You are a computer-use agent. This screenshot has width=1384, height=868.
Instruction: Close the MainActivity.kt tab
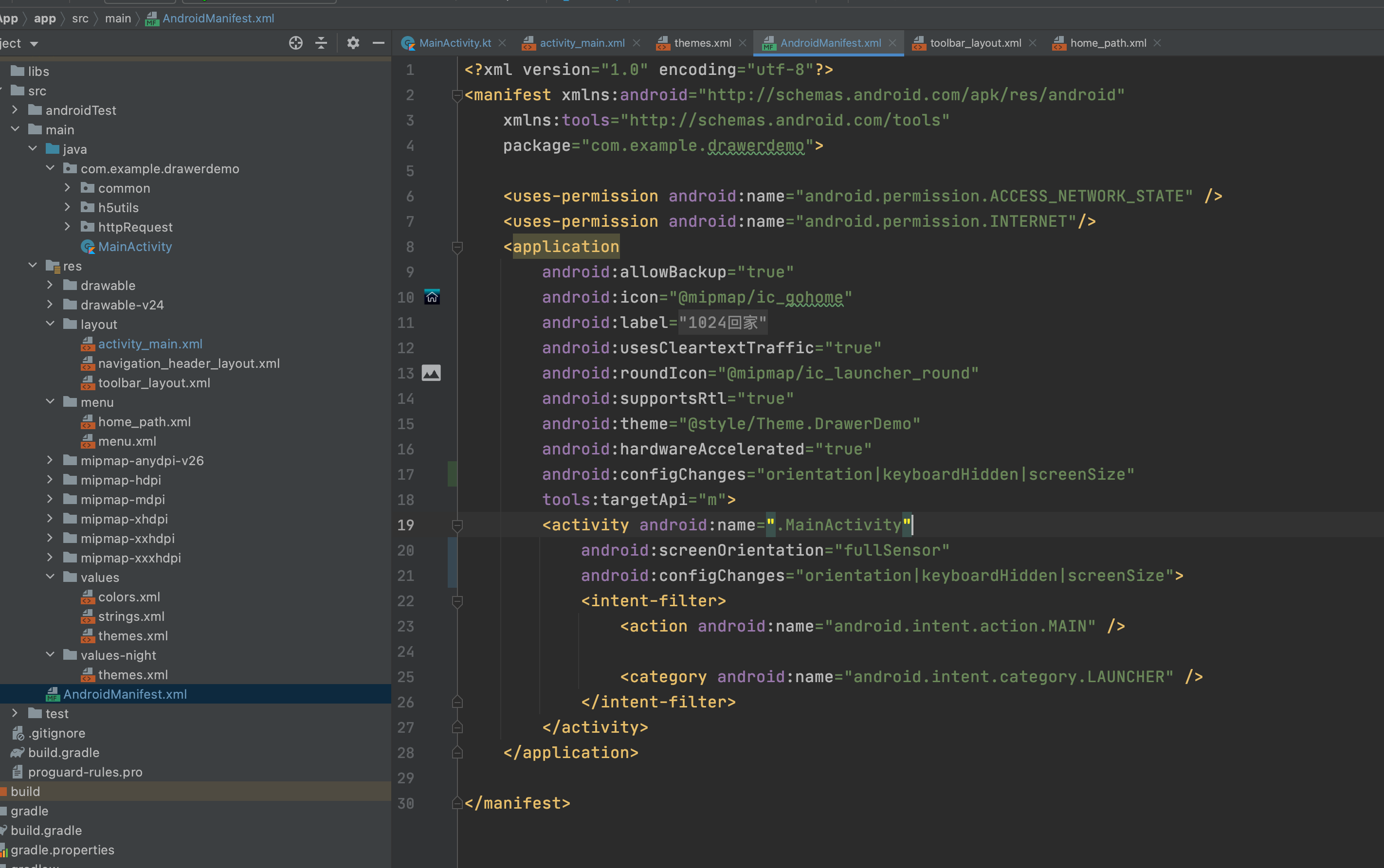pyautogui.click(x=502, y=43)
